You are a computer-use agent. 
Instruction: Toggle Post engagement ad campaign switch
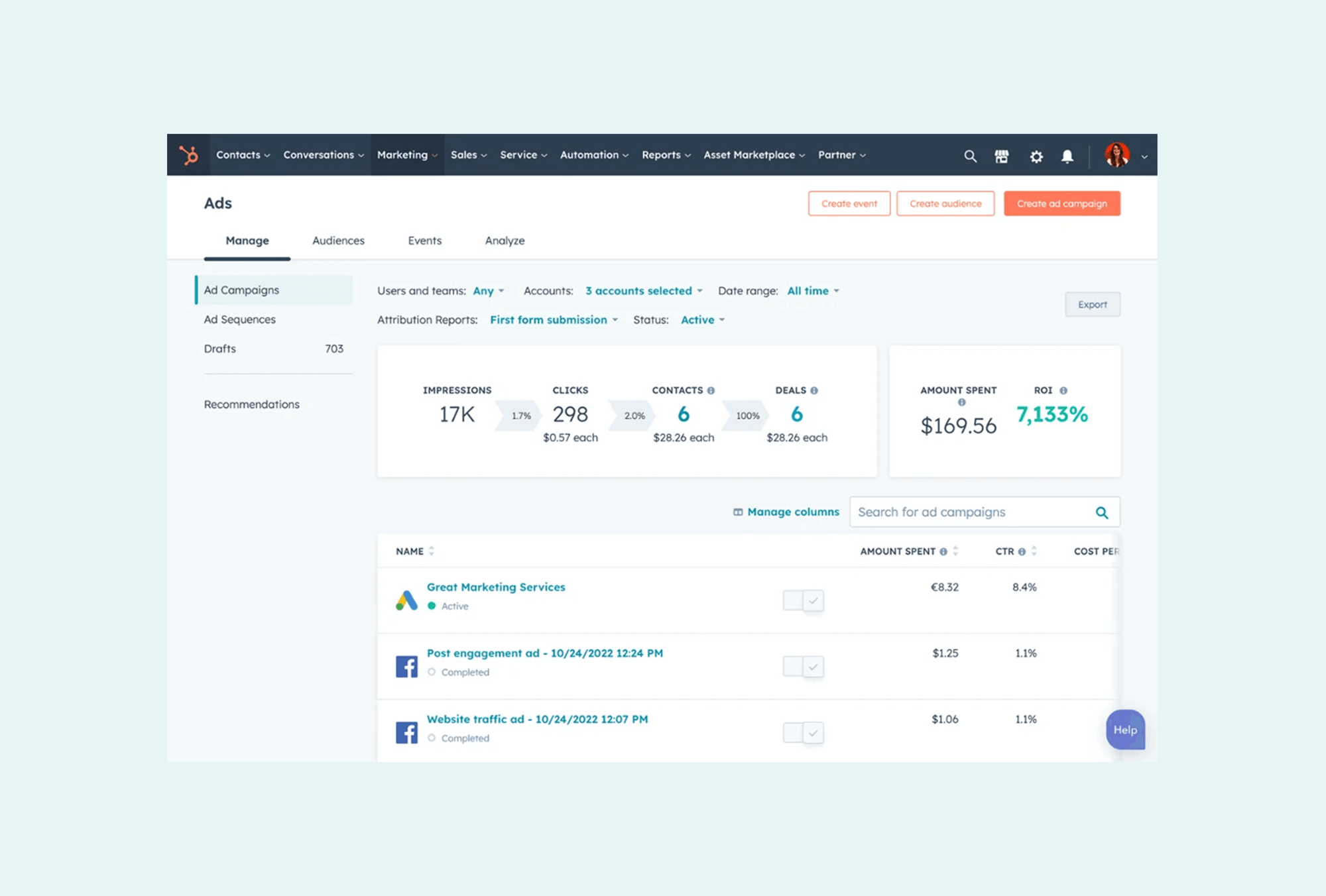(x=803, y=666)
